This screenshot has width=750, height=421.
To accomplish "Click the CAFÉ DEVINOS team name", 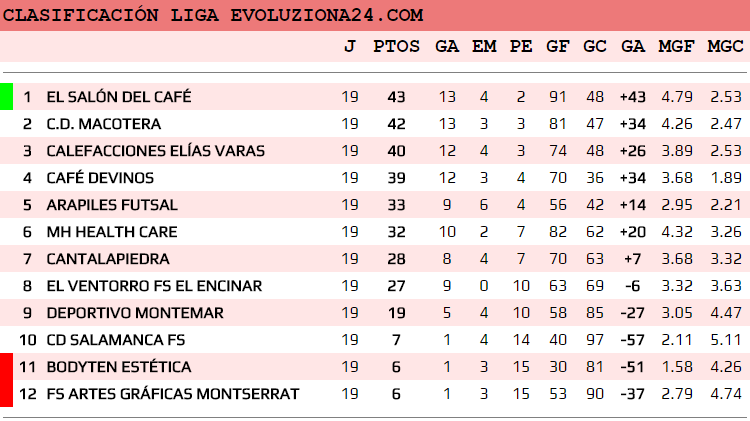I will click(x=100, y=178).
